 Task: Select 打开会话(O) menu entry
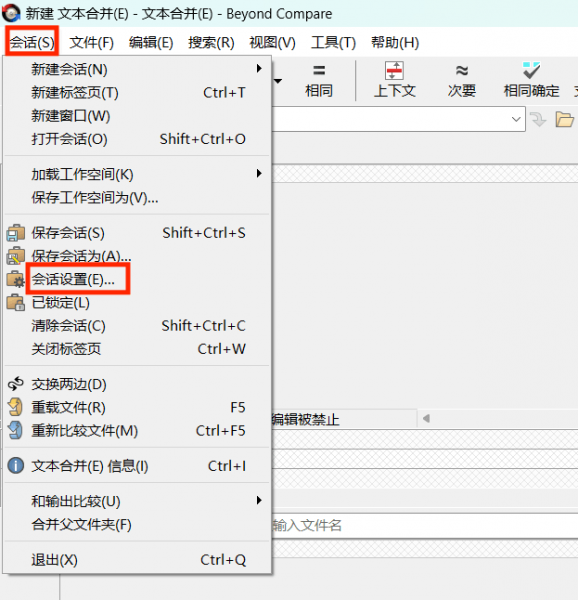137,139
